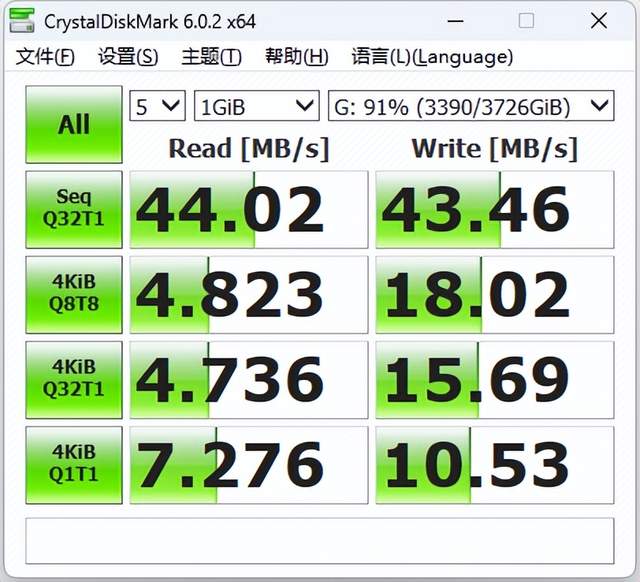Viewport: 640px width, 582px height.
Task: Click the 4KiB Q8T8 write value 18.02
Action: 495,295
